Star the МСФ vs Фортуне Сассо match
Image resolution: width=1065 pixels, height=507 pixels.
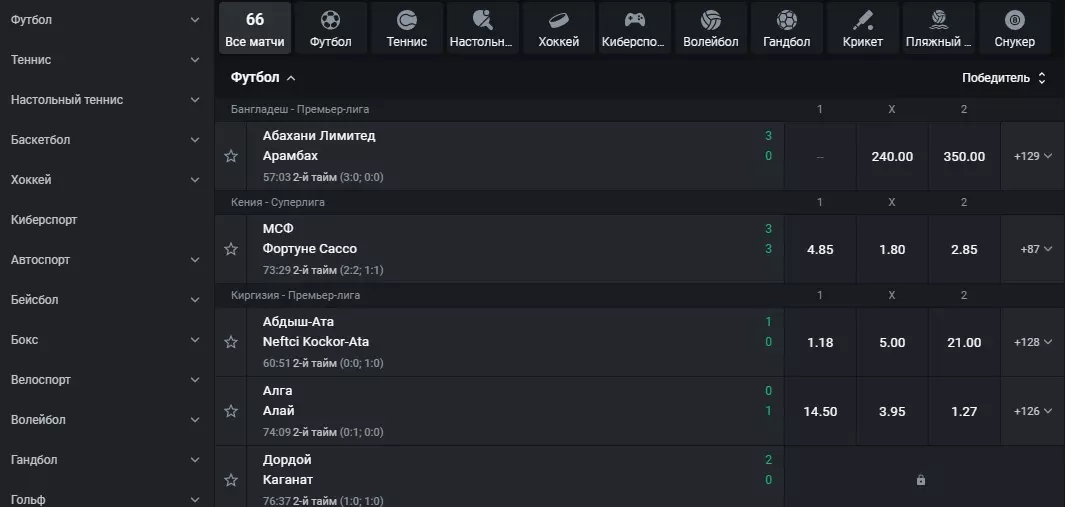pos(231,249)
